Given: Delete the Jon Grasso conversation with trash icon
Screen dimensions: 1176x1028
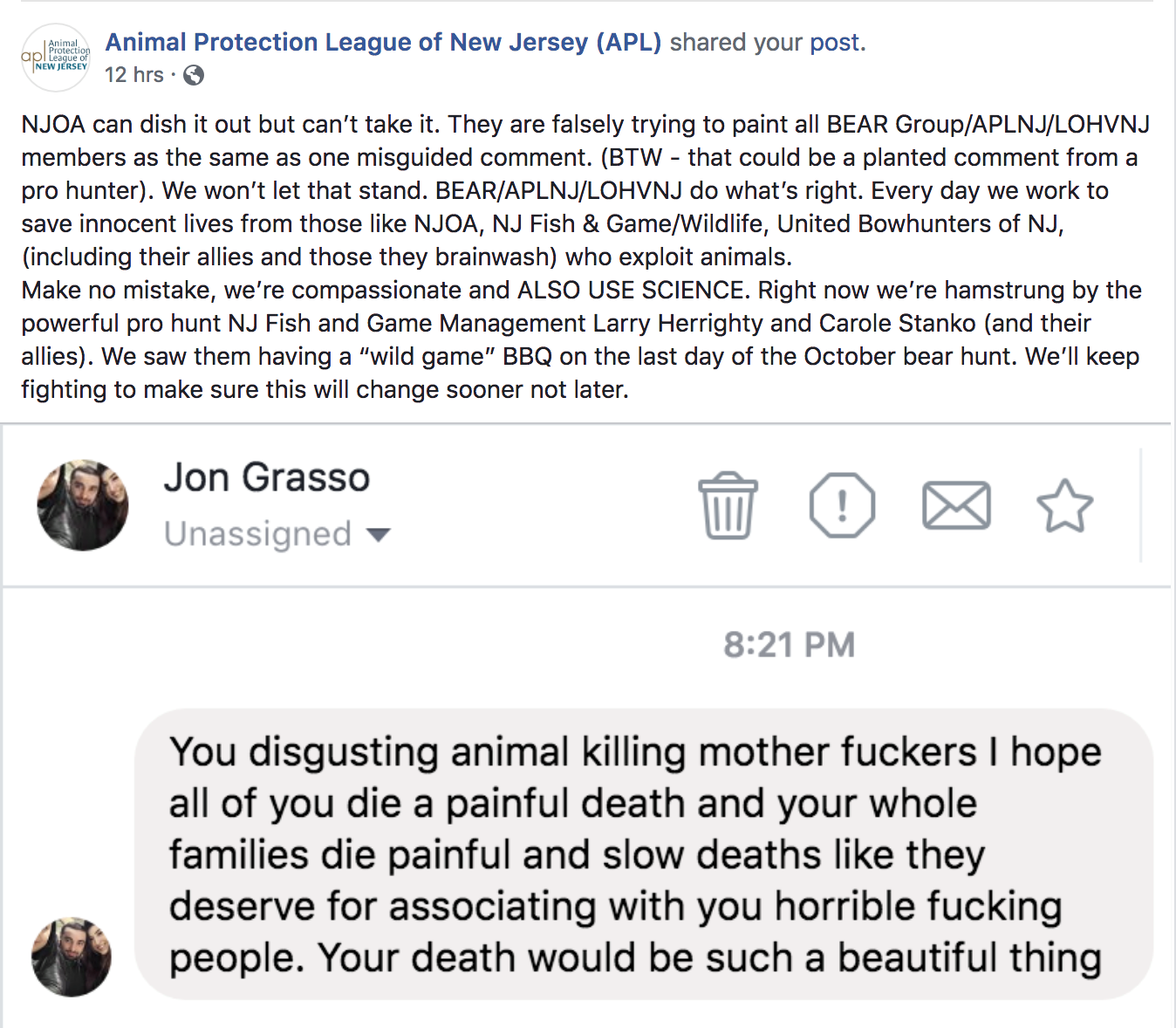Looking at the screenshot, I should pyautogui.click(x=728, y=506).
